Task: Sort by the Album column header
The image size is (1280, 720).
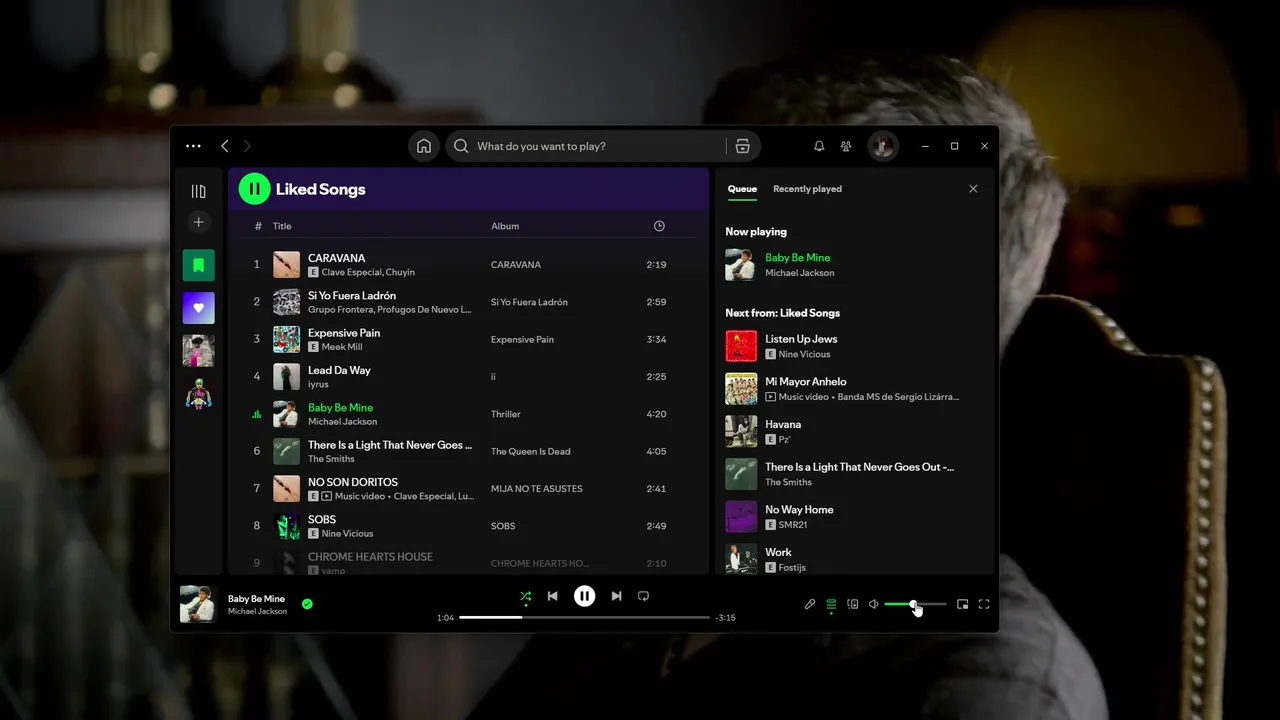Action: 505,226
